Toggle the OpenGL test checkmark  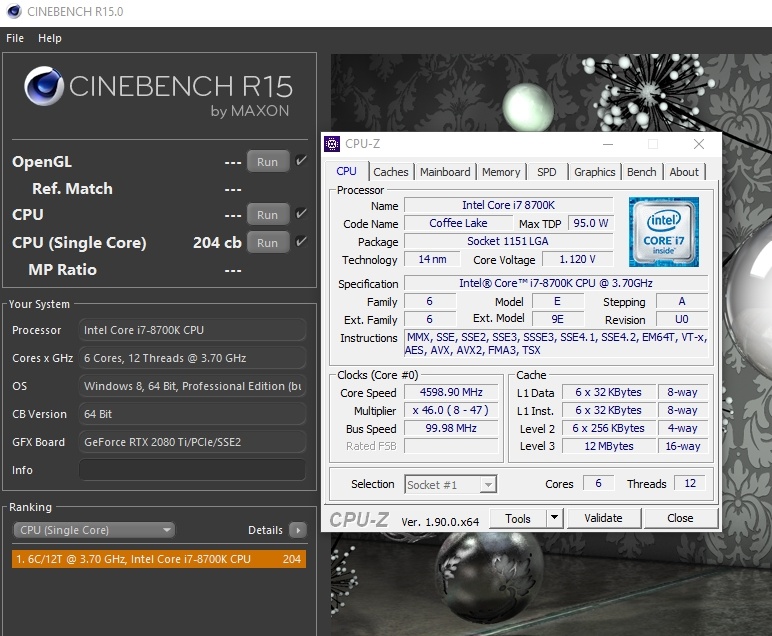click(x=301, y=160)
